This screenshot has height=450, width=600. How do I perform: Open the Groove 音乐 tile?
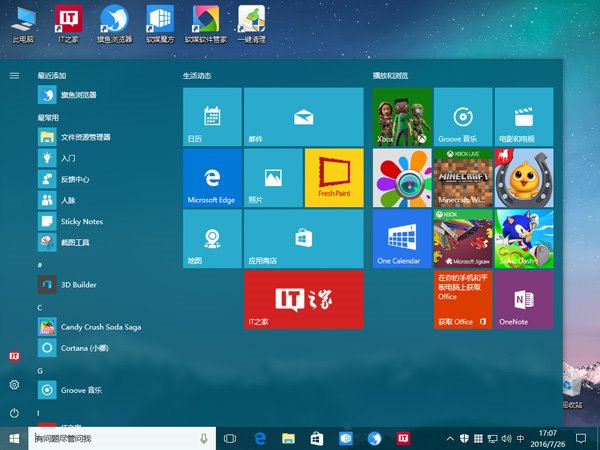pos(463,117)
